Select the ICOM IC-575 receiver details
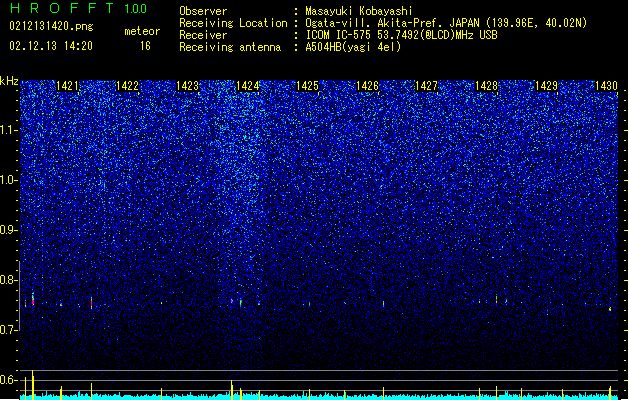The image size is (629, 400). pyautogui.click(x=401, y=35)
